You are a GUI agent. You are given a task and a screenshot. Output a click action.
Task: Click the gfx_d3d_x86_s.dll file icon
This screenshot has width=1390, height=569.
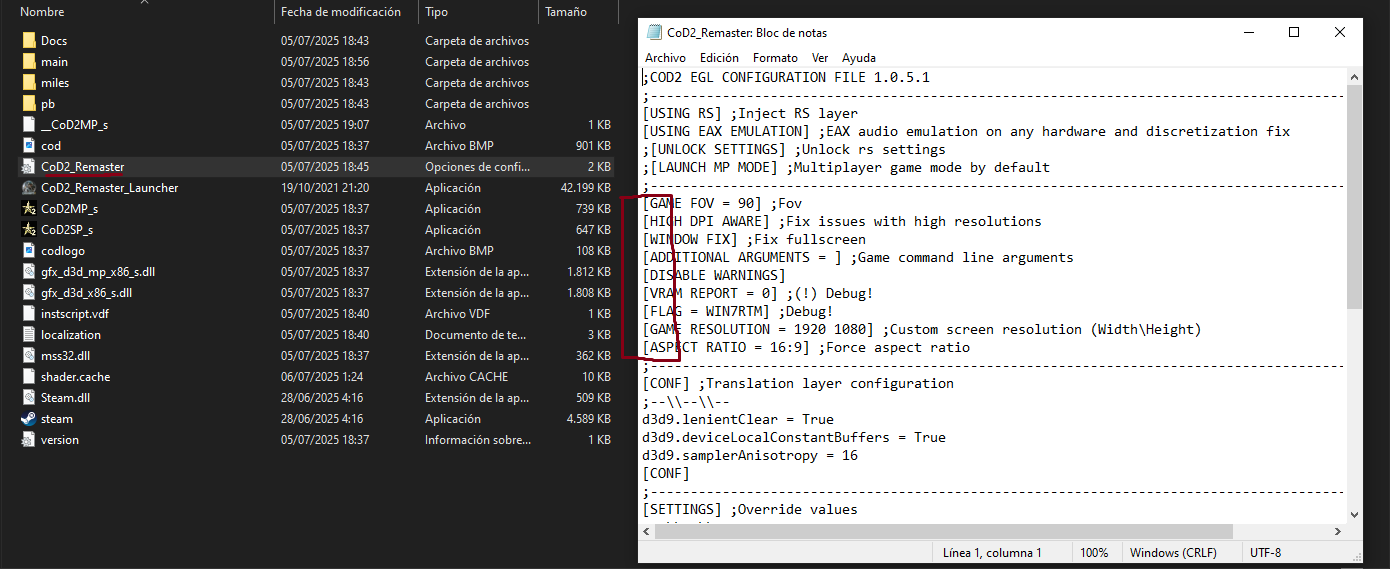[29, 293]
